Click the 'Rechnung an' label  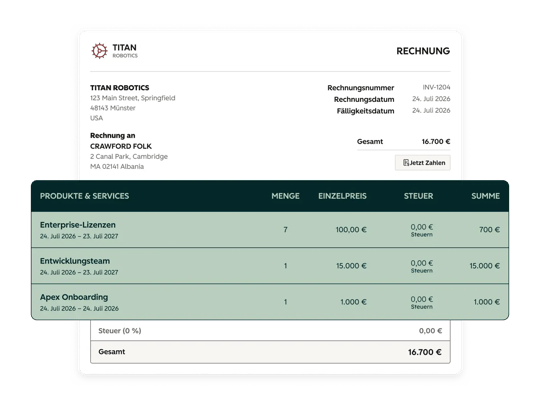[113, 135]
